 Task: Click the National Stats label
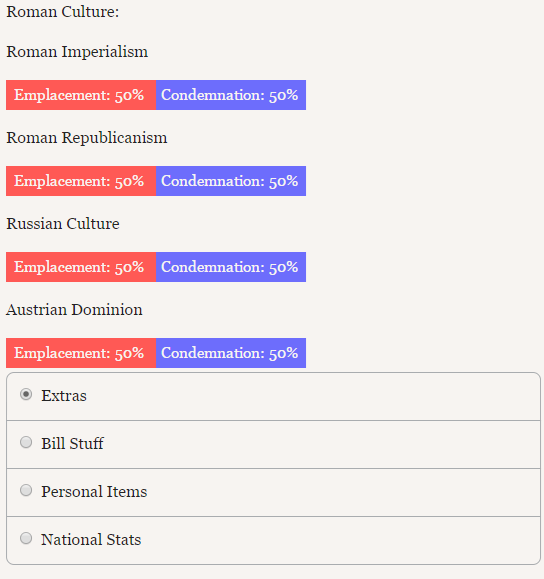(91, 539)
